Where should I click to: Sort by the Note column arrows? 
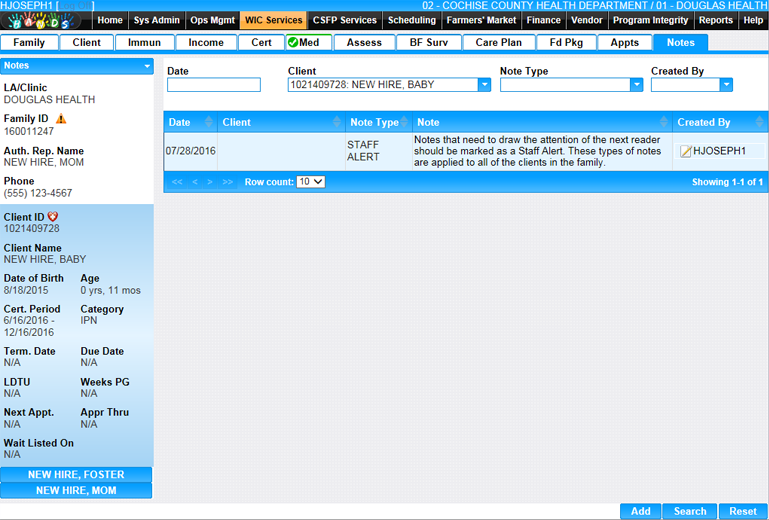(x=663, y=122)
